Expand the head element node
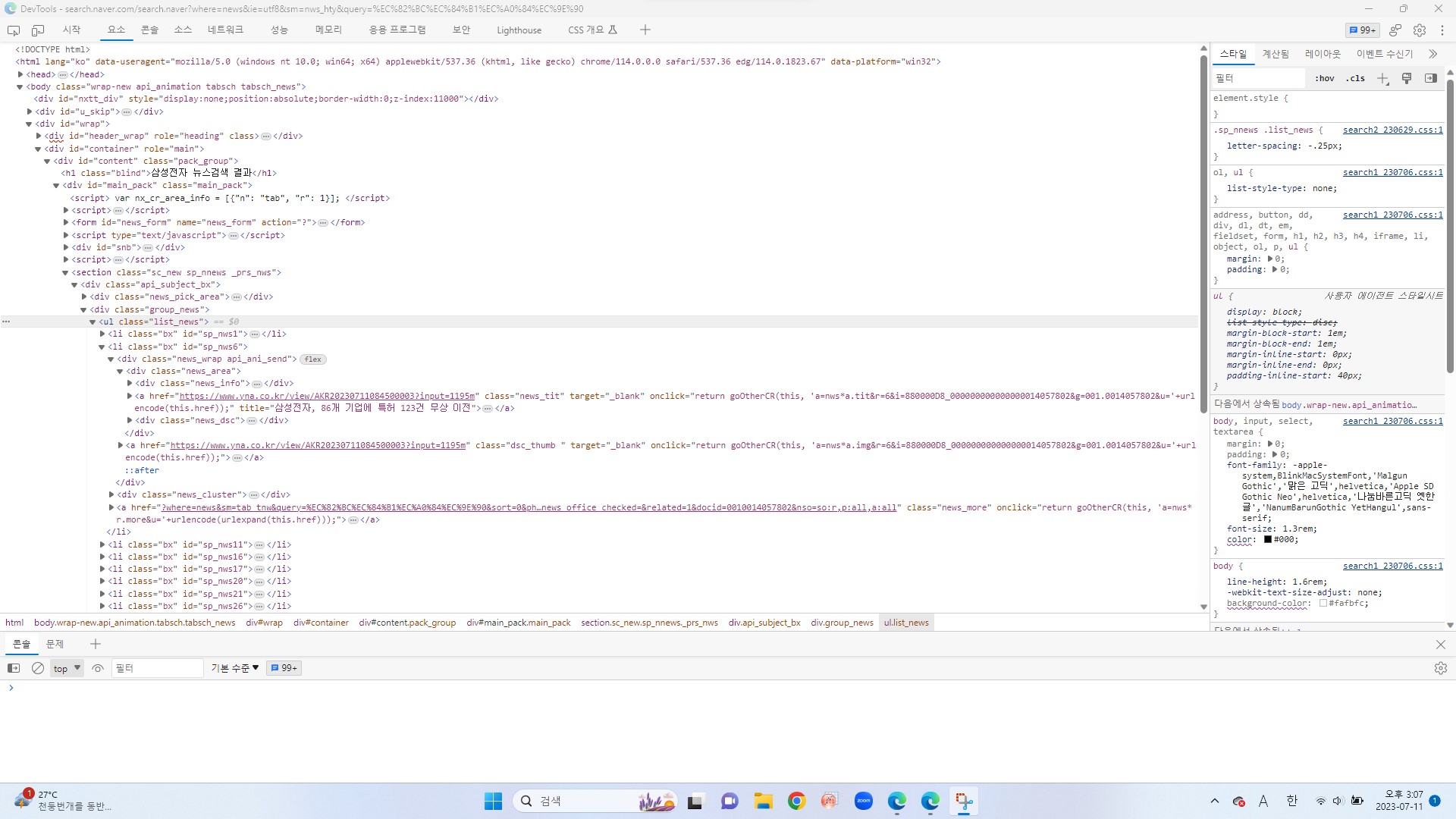 (20, 74)
